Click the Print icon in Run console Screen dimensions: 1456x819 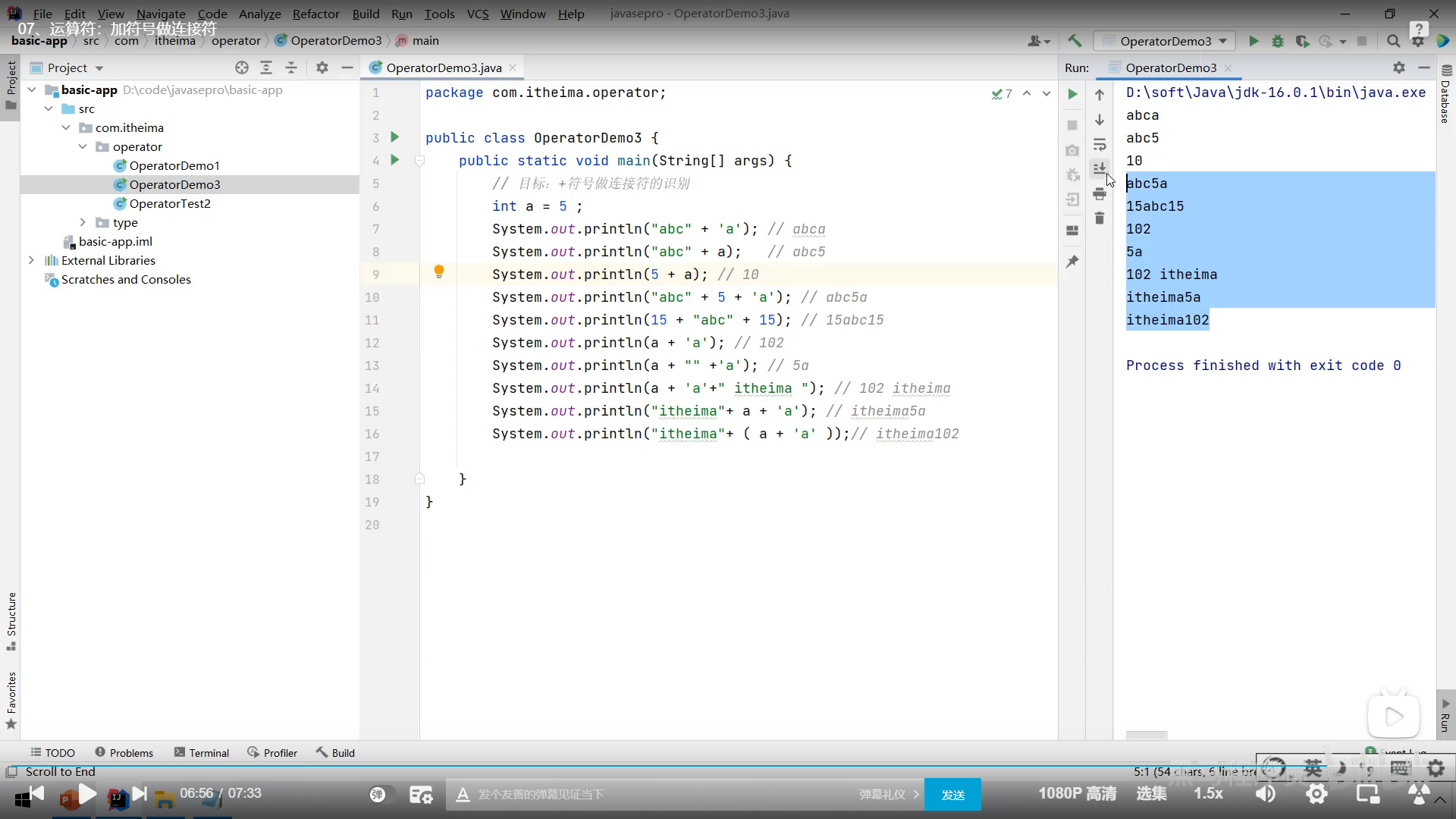coord(1100,194)
